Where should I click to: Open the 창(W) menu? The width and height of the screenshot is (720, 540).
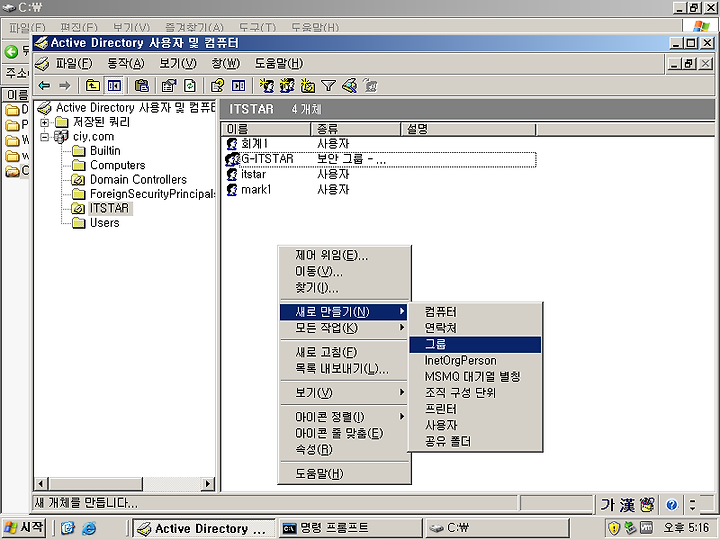225,64
